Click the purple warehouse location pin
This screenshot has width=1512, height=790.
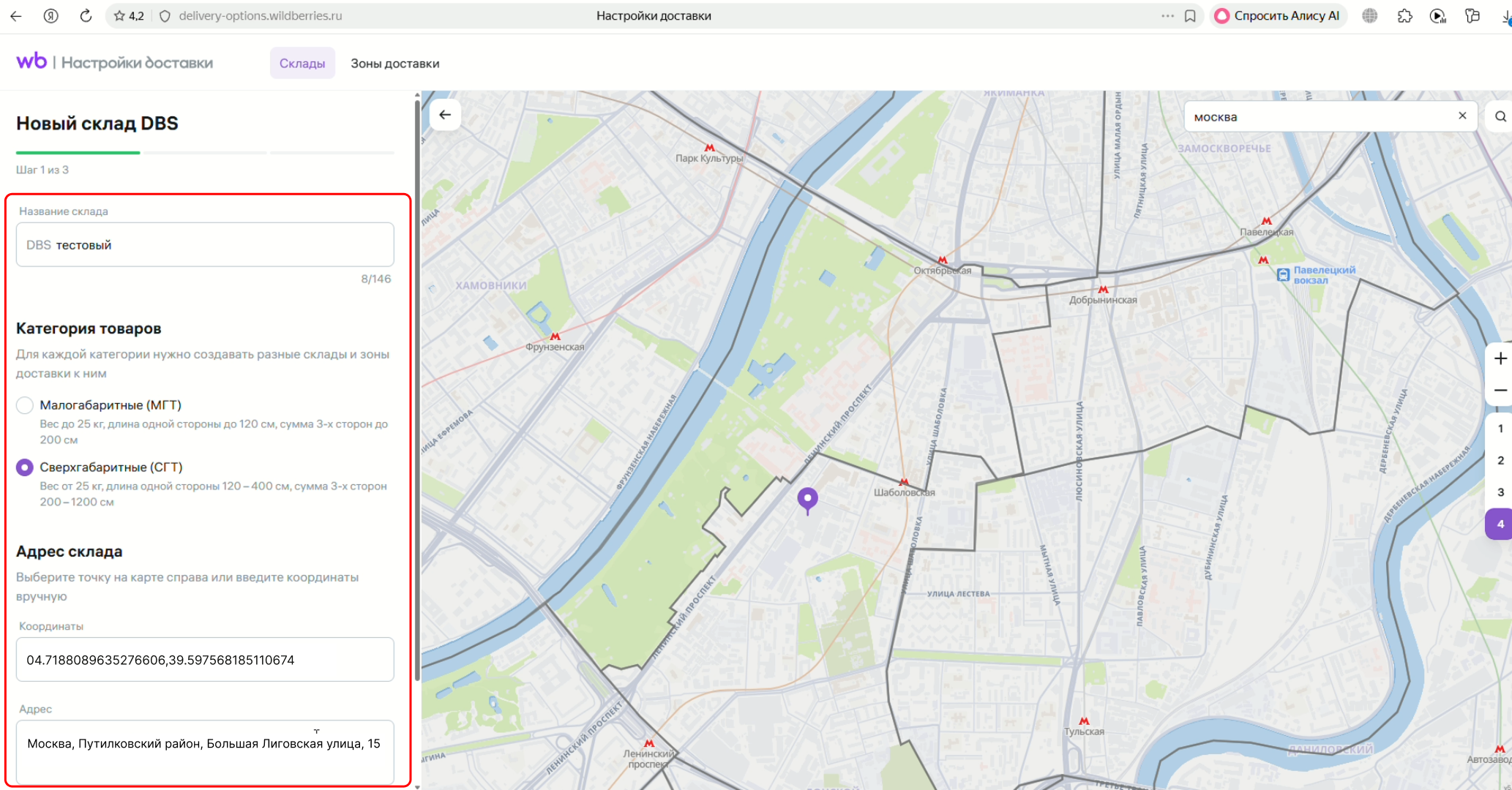click(807, 500)
